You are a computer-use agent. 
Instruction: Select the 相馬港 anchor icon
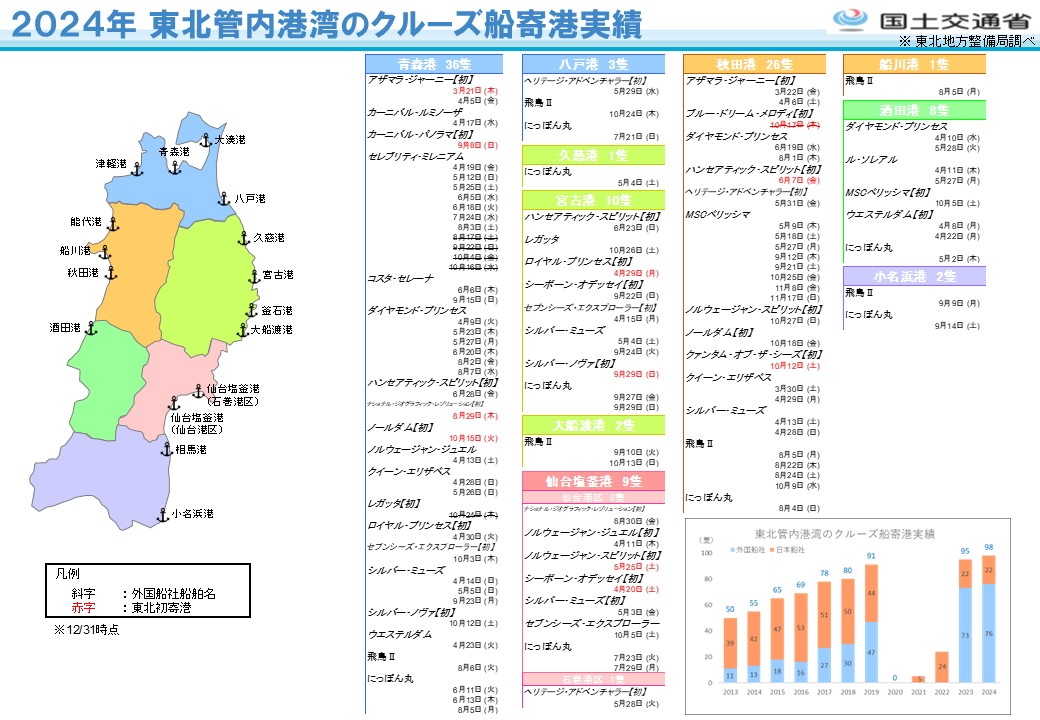coord(167,449)
